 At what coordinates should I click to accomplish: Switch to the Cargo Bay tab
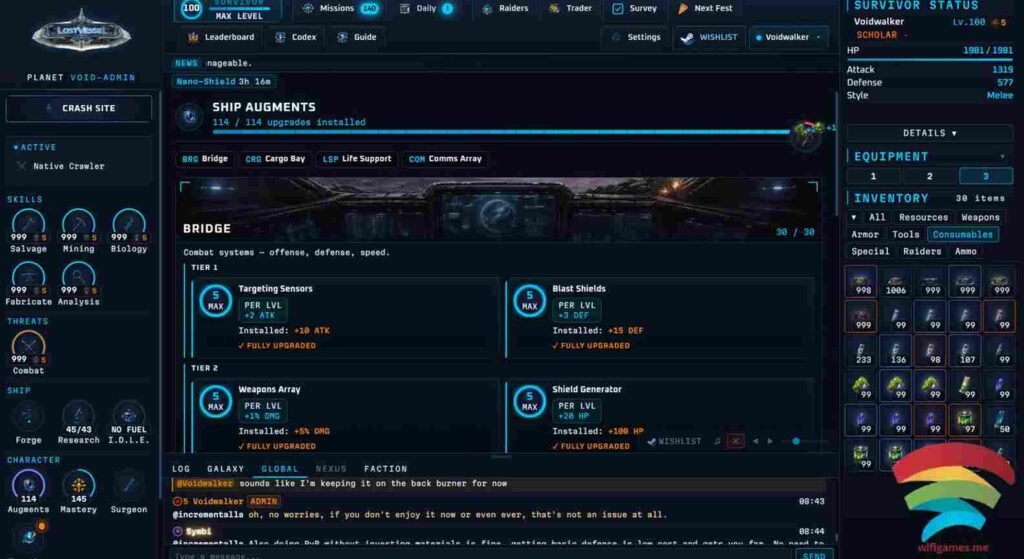pyautogui.click(x=275, y=159)
